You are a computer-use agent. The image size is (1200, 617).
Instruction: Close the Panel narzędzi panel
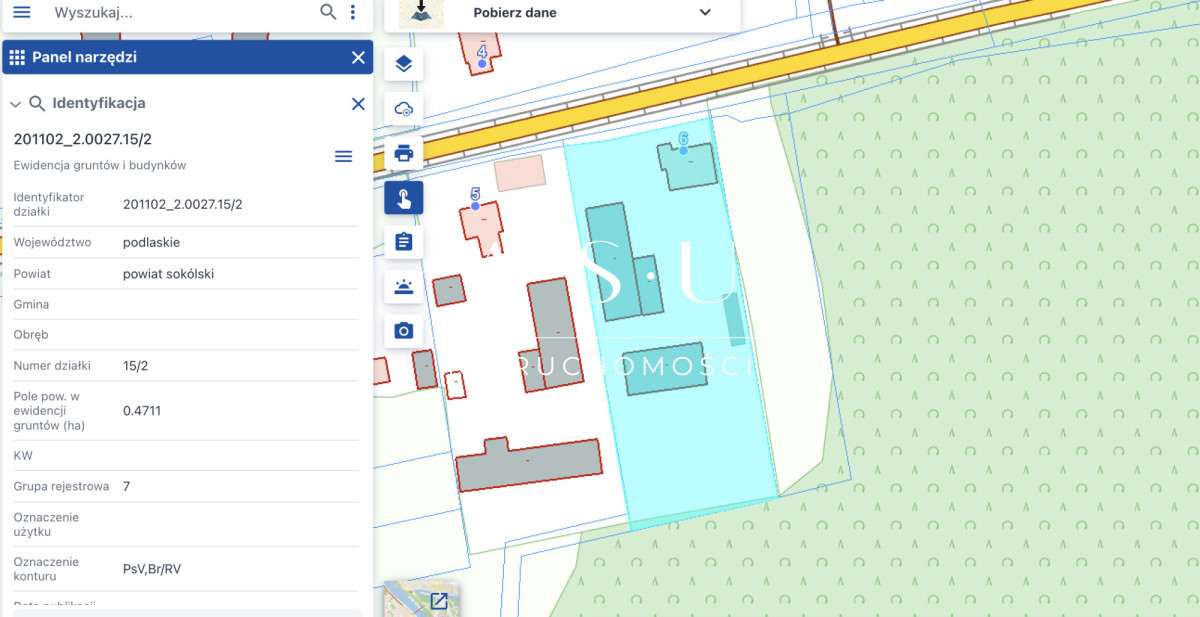coord(359,57)
